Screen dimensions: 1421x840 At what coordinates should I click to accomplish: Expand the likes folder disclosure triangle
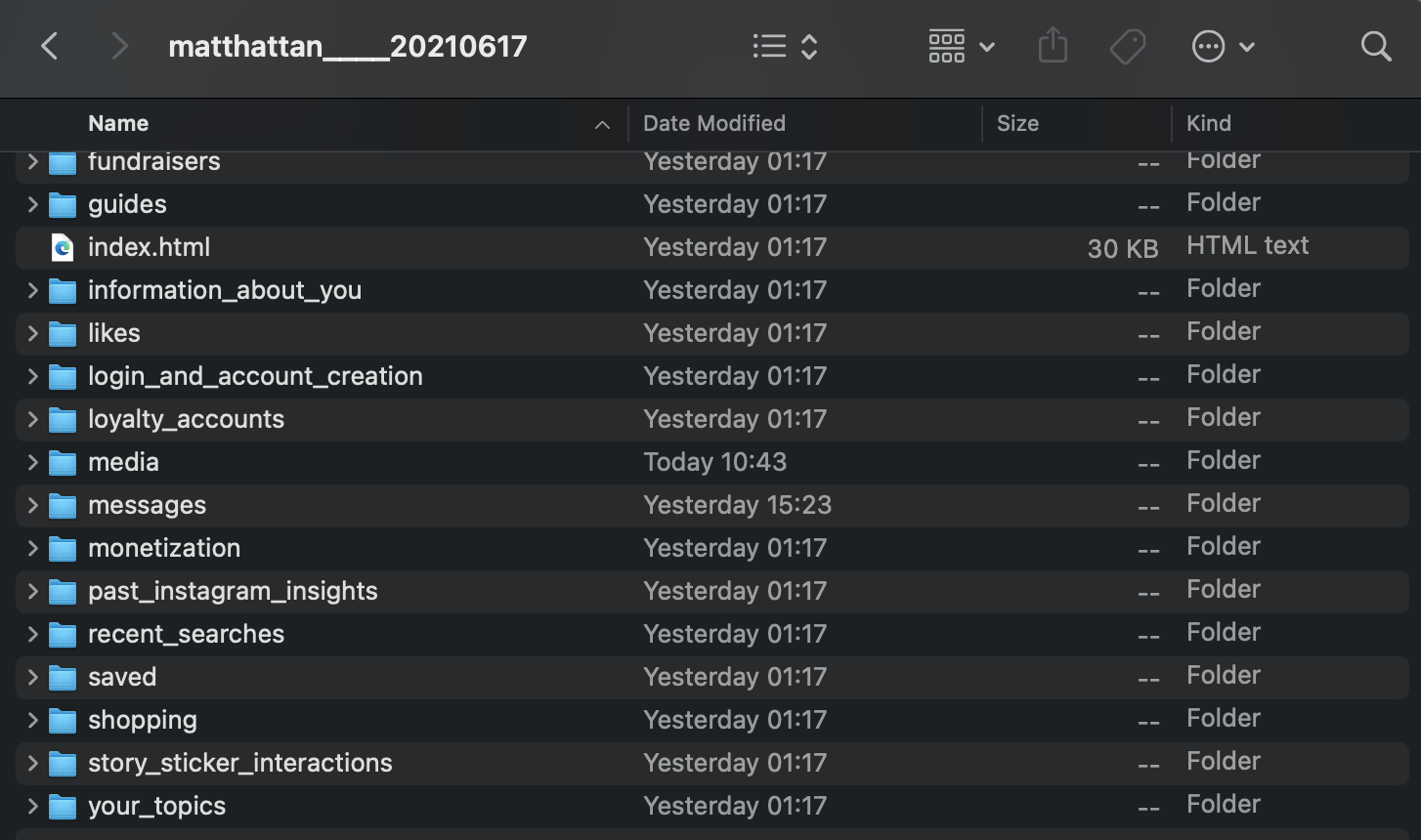click(x=32, y=333)
